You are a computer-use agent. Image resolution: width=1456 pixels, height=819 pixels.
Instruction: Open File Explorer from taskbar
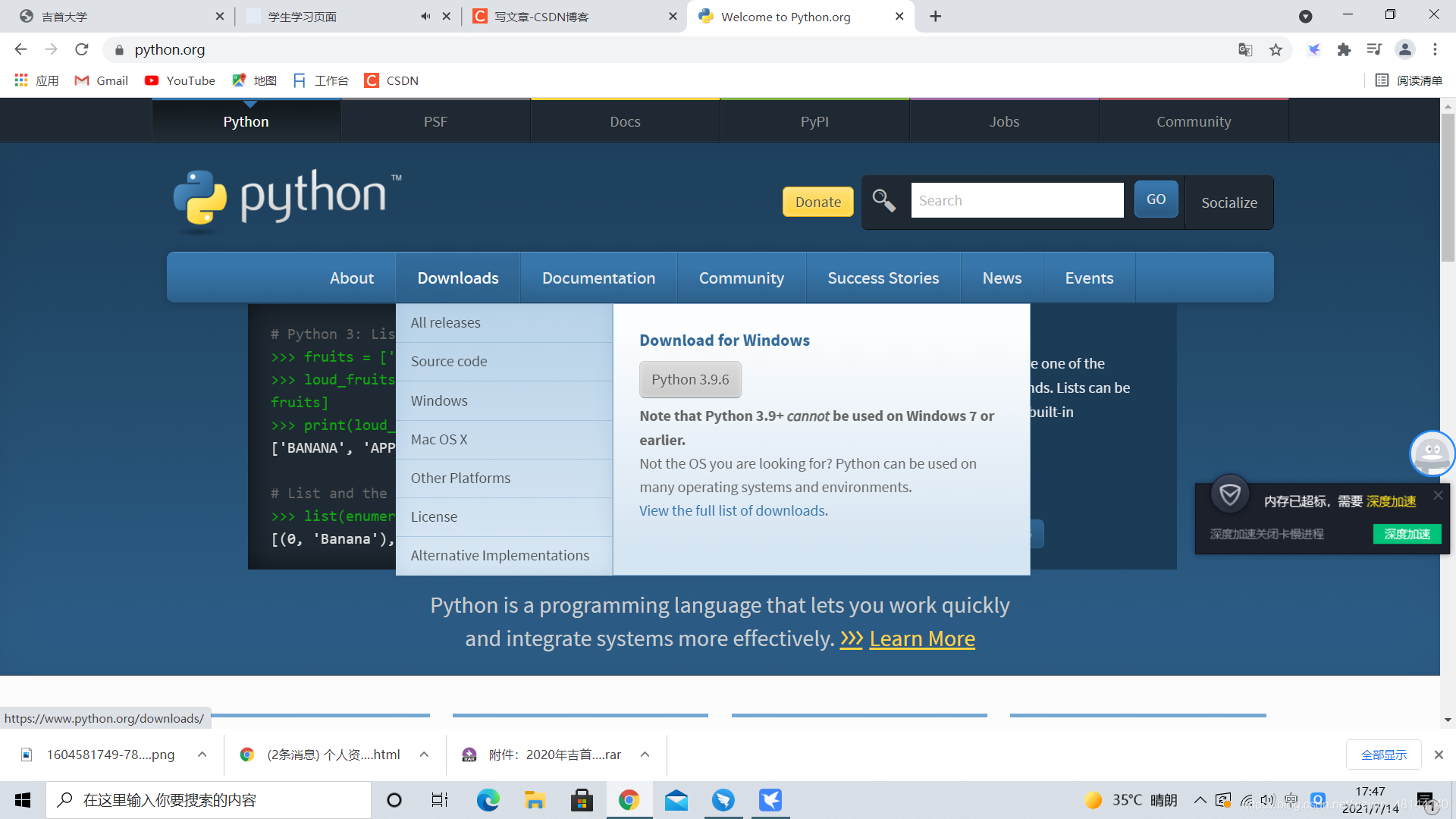coord(535,800)
